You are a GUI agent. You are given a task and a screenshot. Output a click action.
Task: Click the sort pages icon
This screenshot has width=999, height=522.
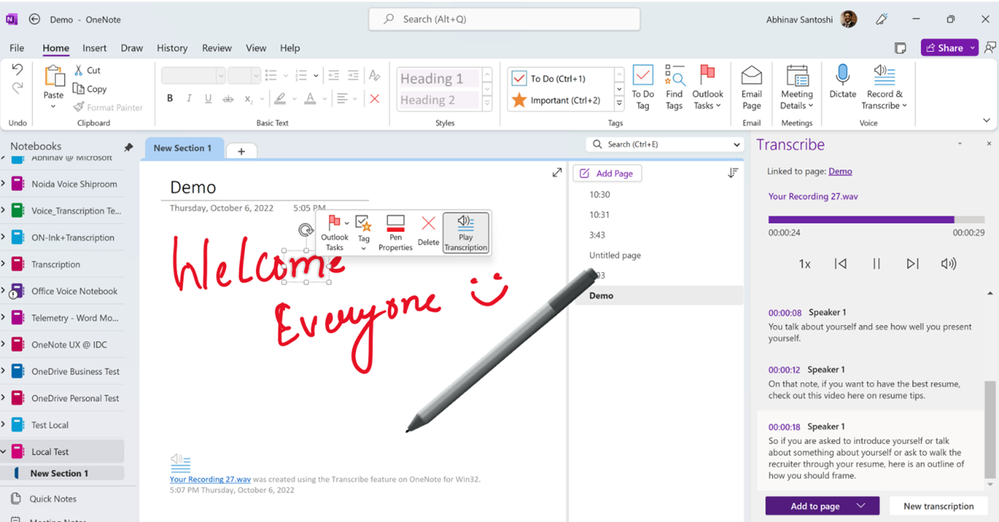coord(733,173)
